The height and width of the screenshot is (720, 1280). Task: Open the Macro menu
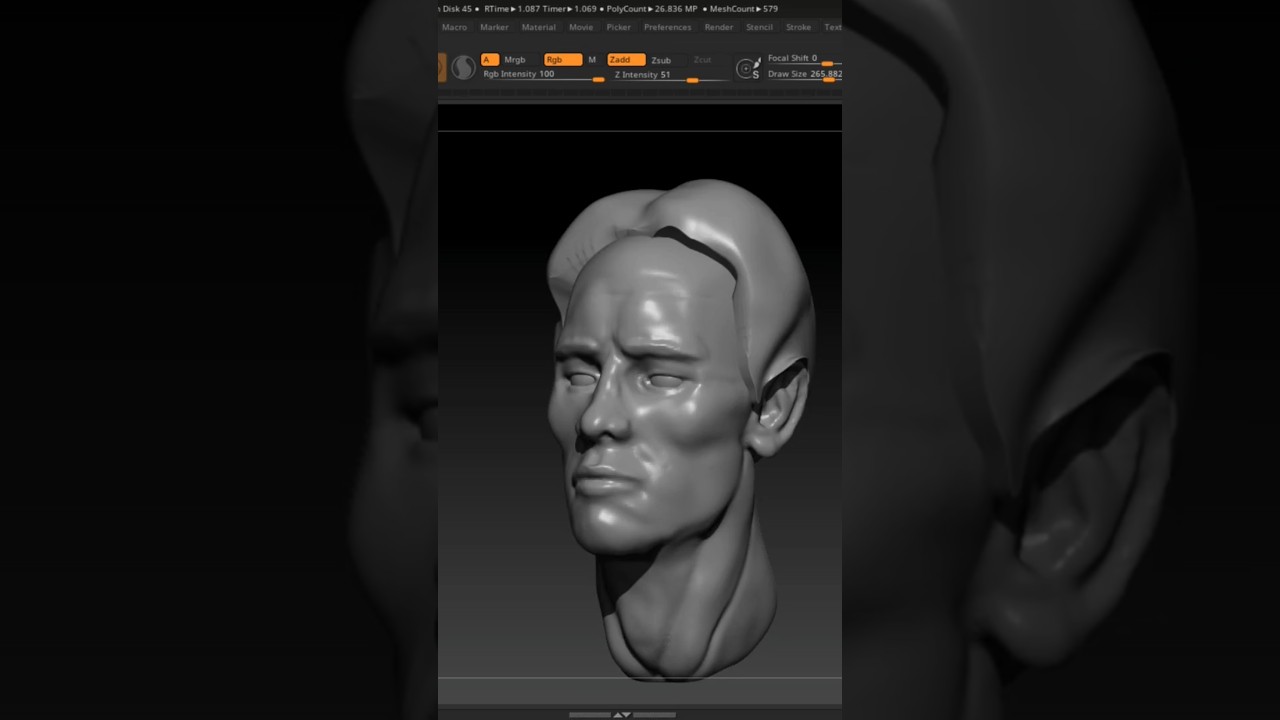(455, 27)
